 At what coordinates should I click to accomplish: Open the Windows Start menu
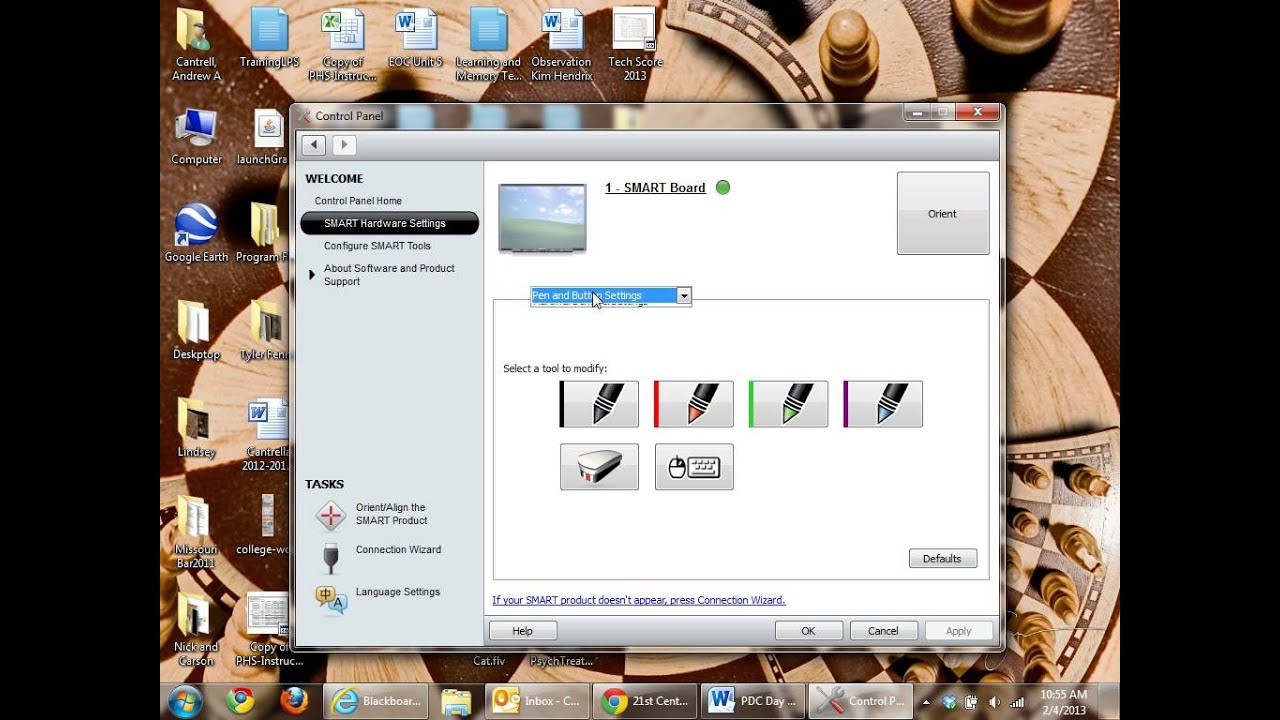186,701
